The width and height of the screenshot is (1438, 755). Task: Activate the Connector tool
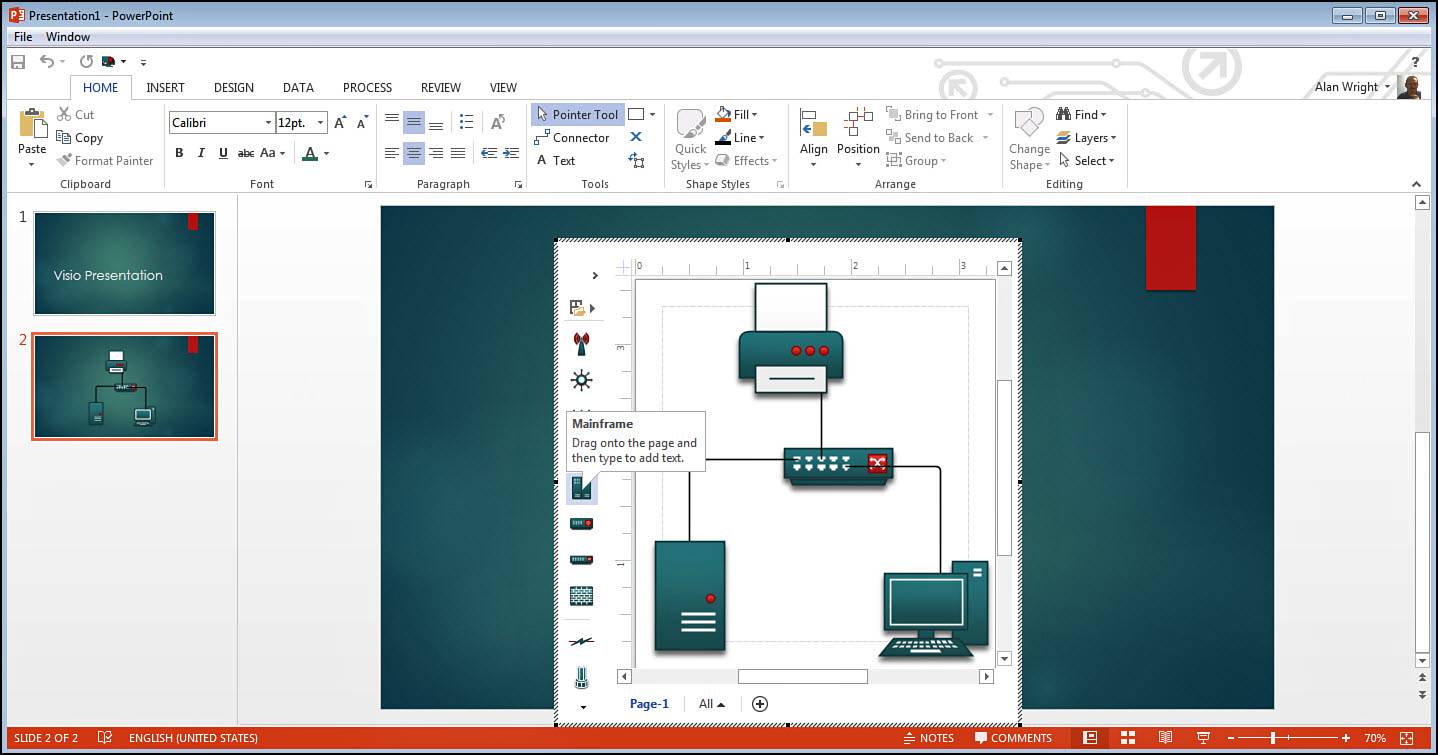point(572,138)
